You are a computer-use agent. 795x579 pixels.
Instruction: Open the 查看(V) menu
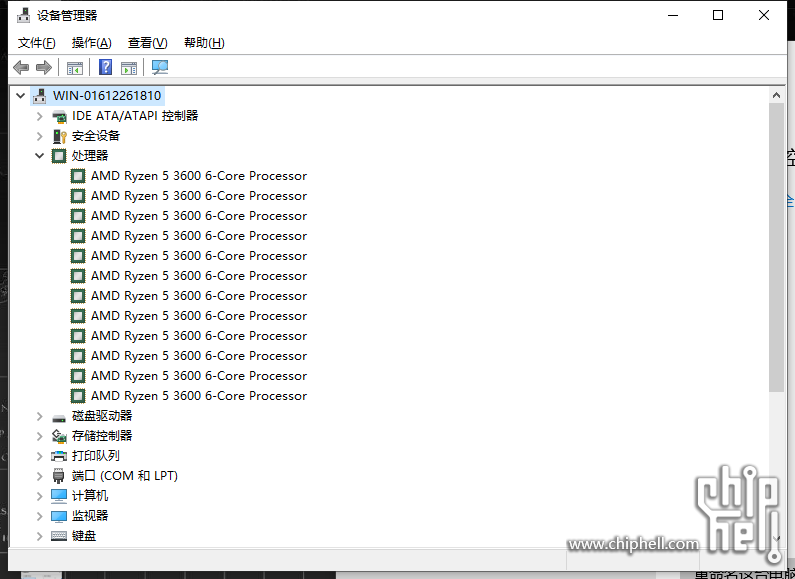(x=148, y=43)
